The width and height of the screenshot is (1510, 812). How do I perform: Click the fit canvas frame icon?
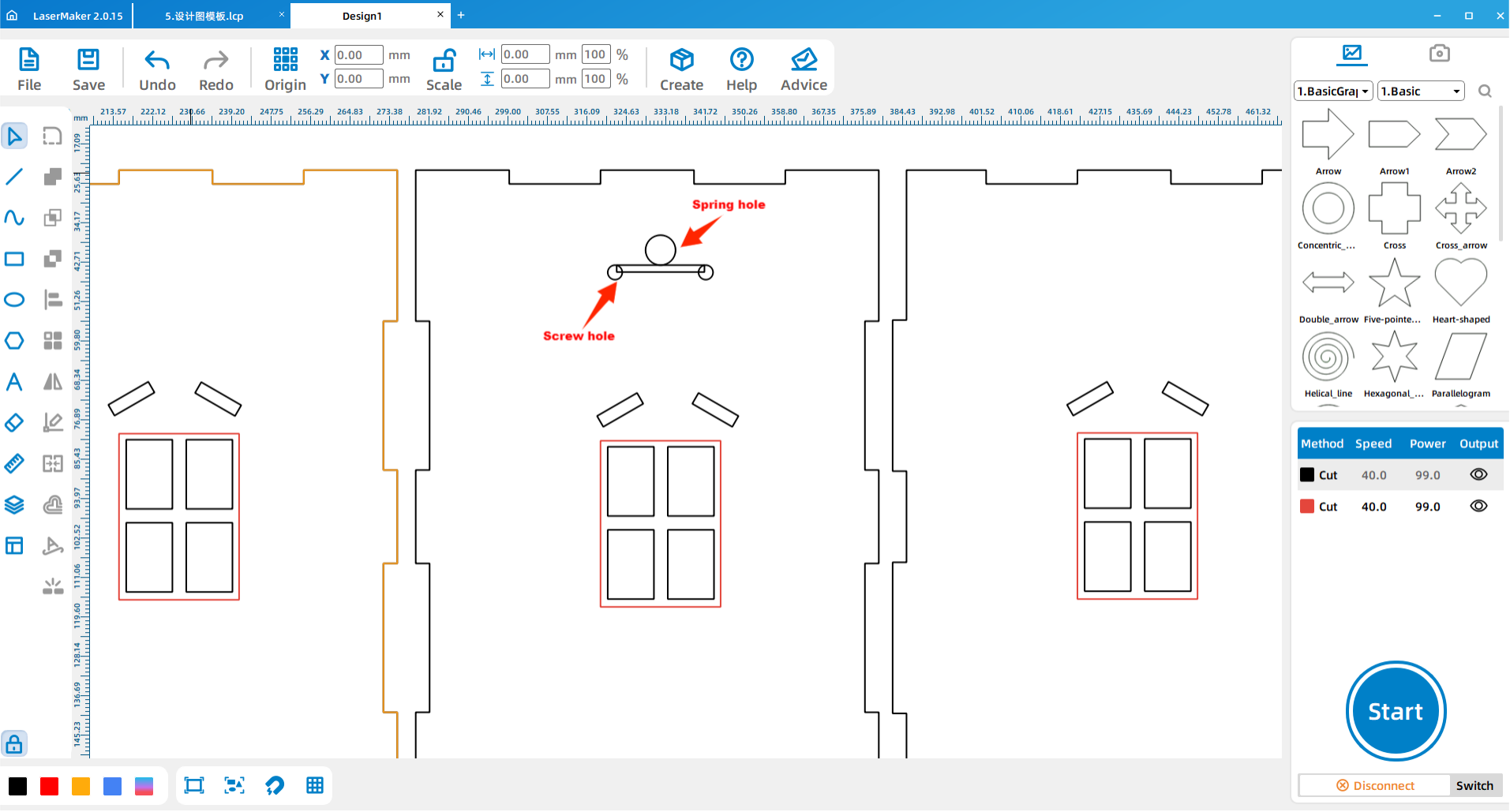click(x=194, y=785)
